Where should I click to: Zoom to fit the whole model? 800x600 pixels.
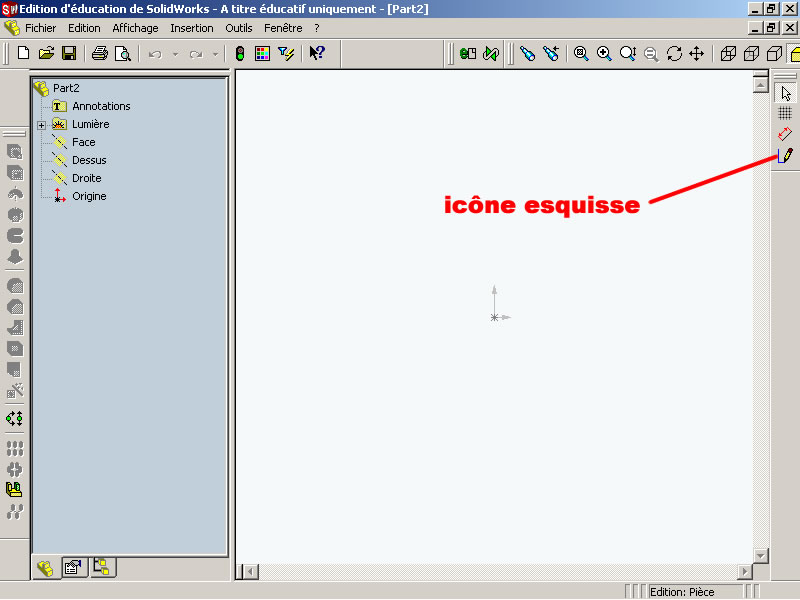pos(581,54)
